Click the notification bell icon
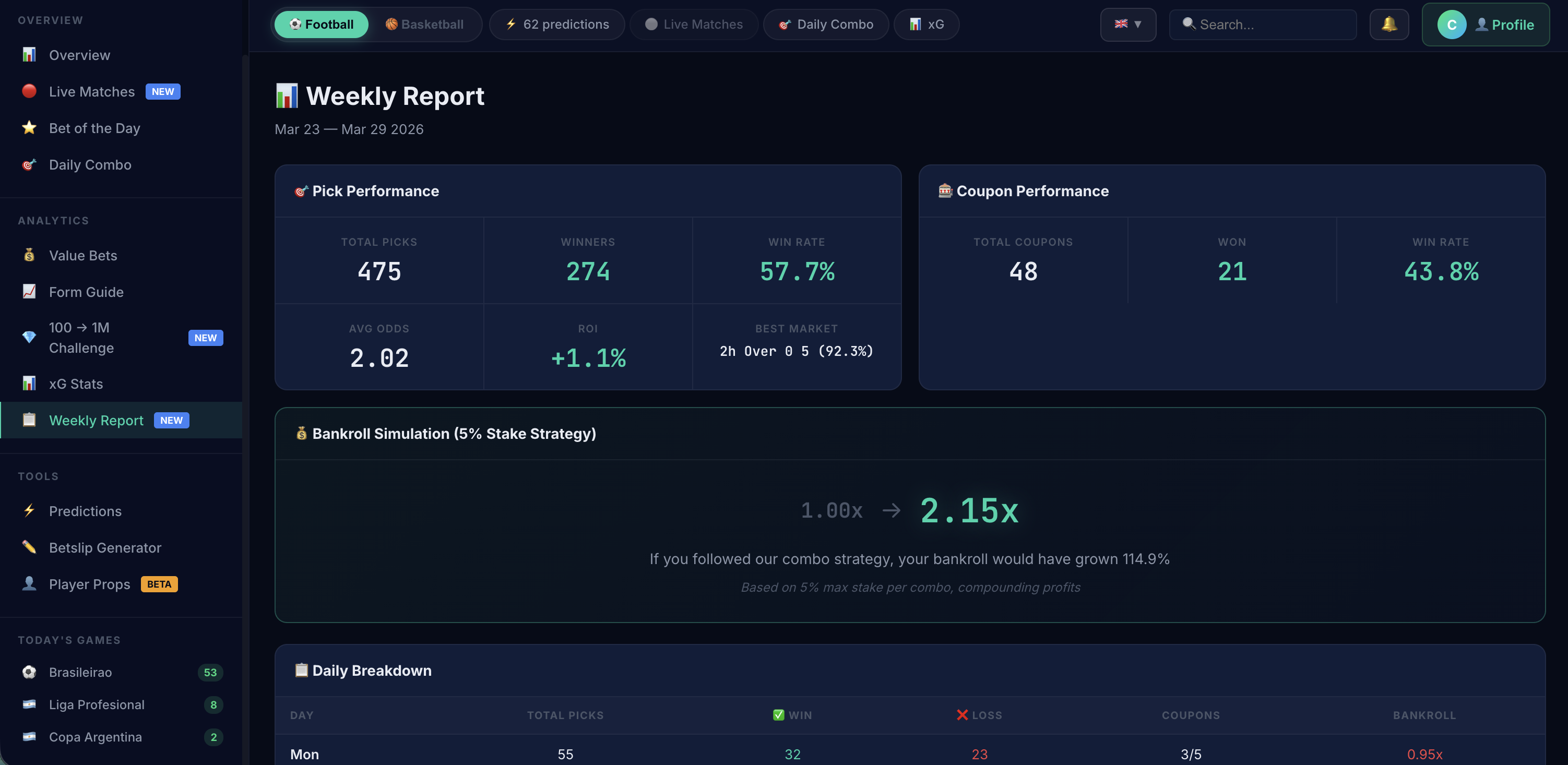 (x=1388, y=25)
